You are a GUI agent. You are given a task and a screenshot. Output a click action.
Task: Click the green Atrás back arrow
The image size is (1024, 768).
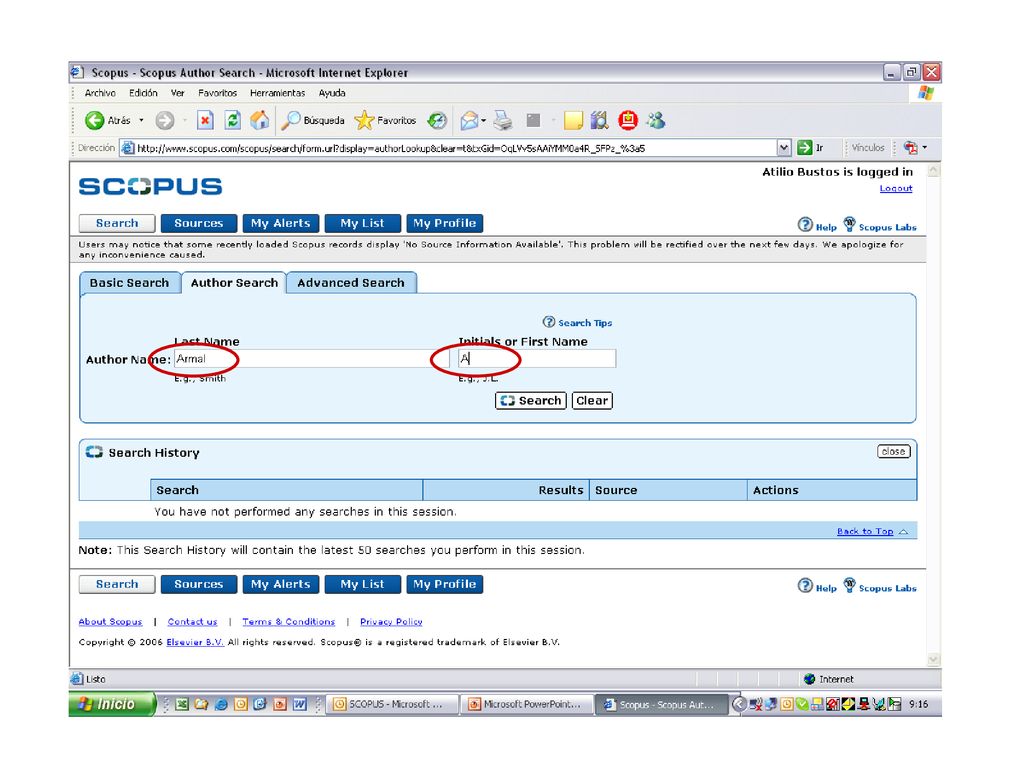tap(95, 120)
